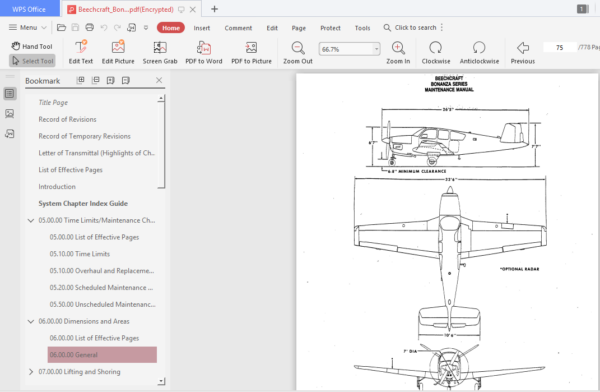Open 05.20.00 Scheduled Maintenance bookmark
600x392 pixels.
tap(101, 288)
